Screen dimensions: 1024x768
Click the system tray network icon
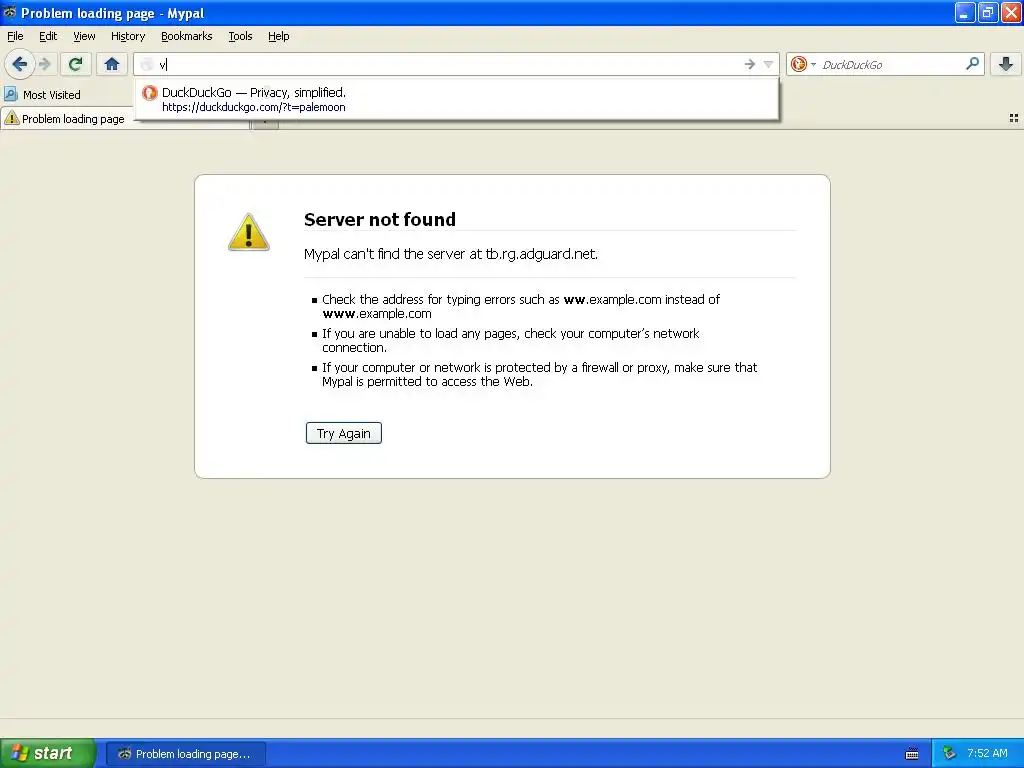(x=950, y=754)
